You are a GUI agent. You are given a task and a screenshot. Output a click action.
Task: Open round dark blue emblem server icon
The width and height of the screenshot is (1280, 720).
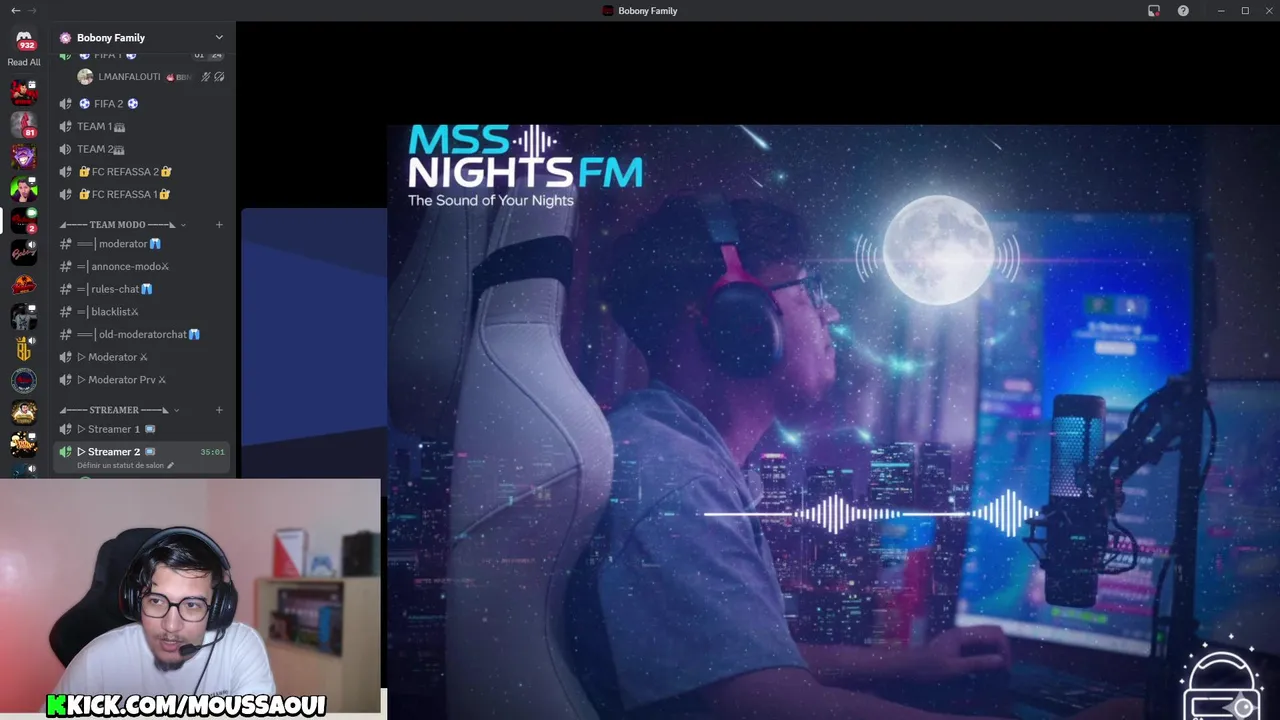pos(24,381)
